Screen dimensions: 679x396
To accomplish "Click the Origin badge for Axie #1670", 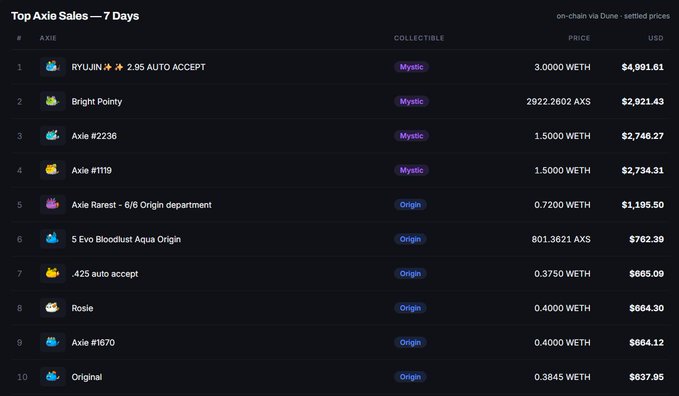I will pos(410,342).
